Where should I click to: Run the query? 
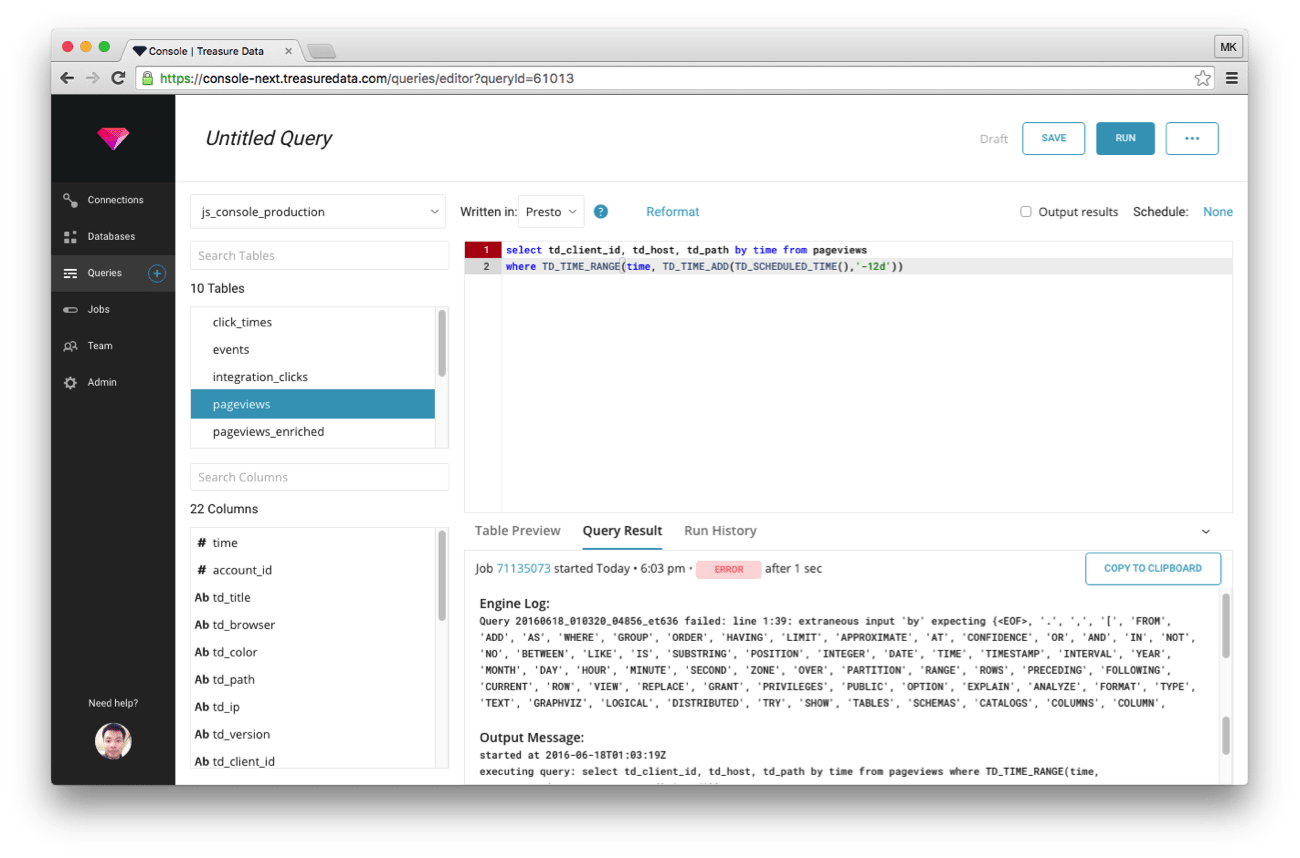point(1125,138)
